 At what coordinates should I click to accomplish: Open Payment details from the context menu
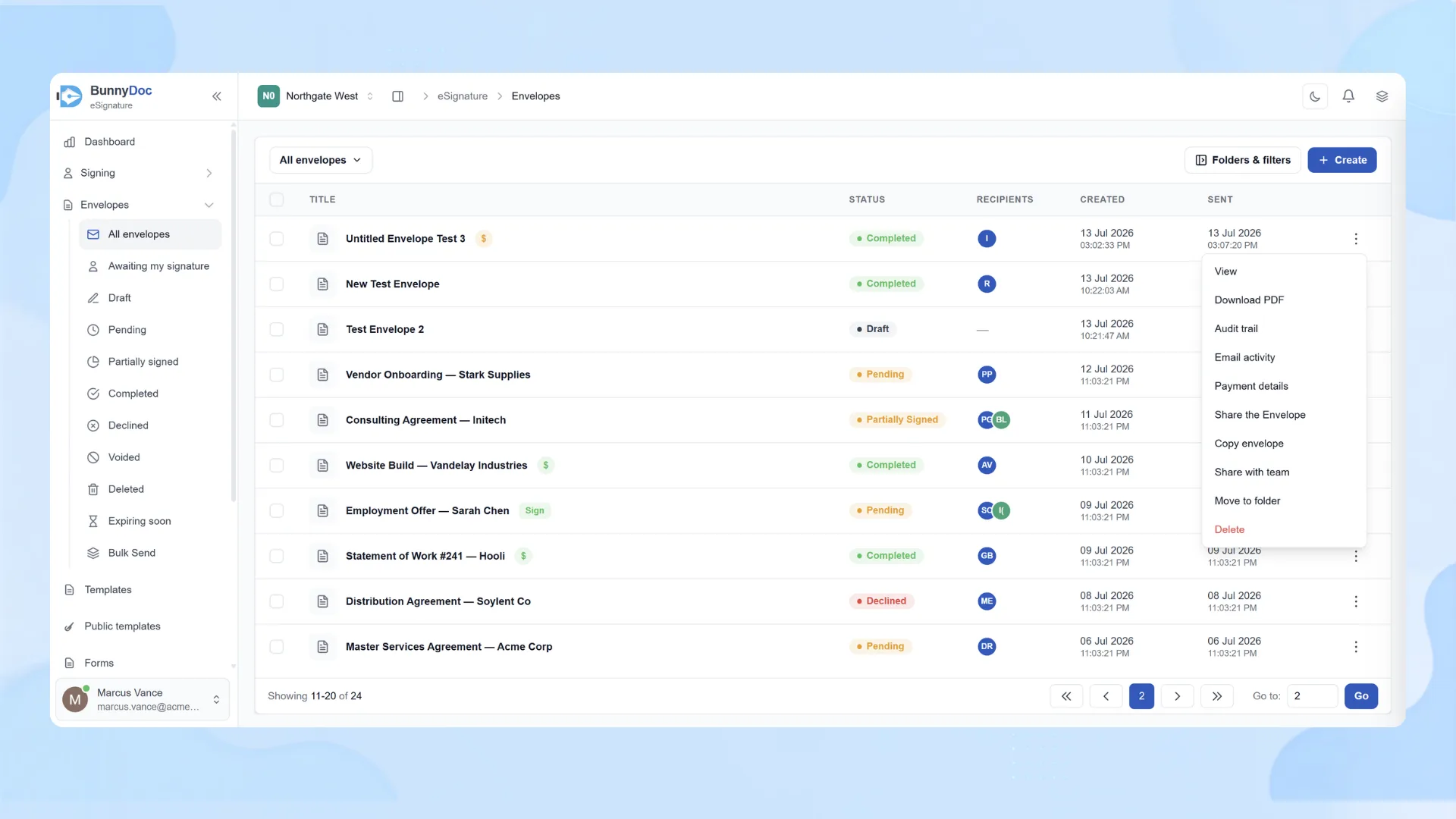point(1283,387)
